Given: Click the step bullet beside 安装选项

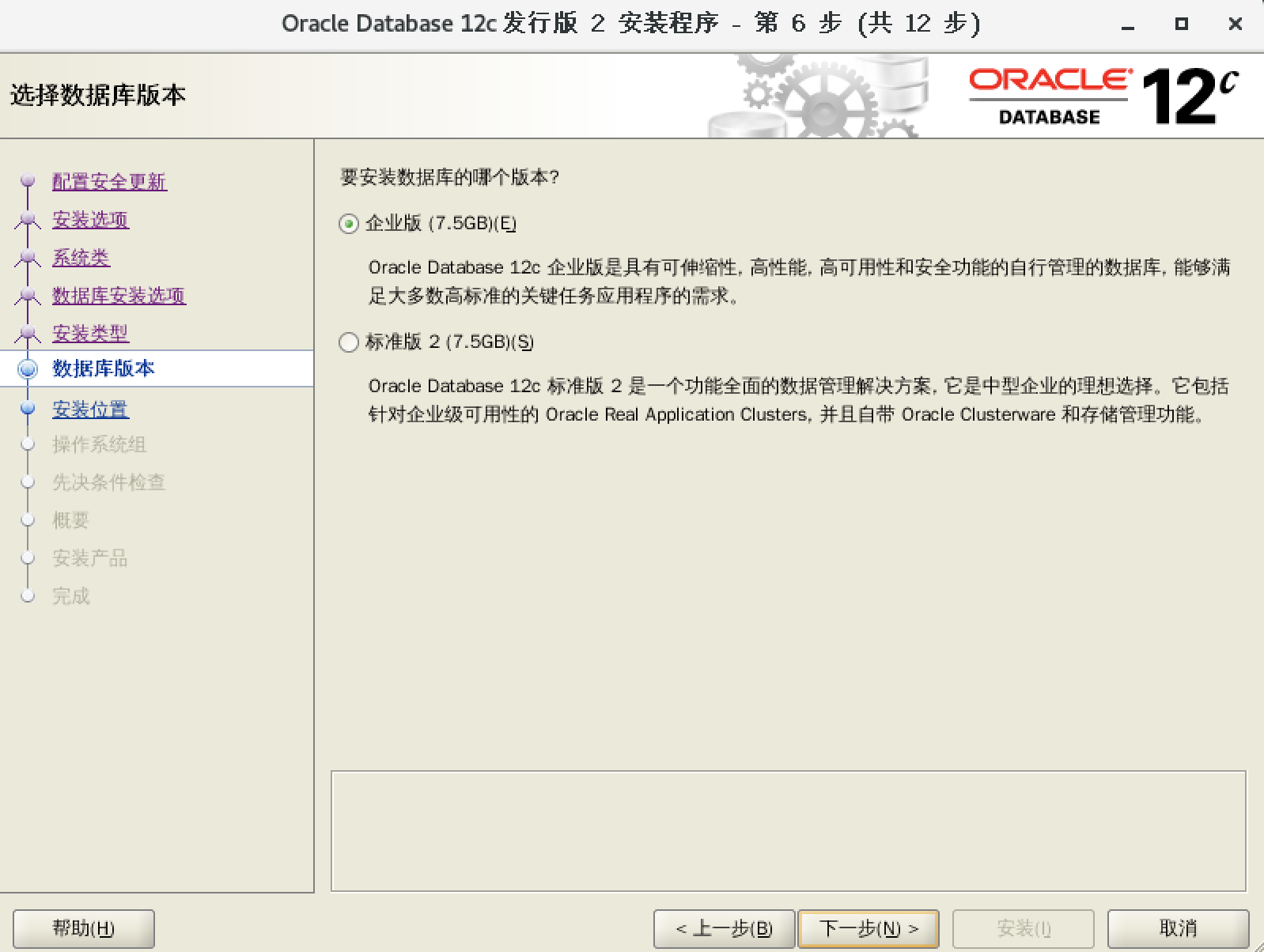Looking at the screenshot, I should (28, 219).
